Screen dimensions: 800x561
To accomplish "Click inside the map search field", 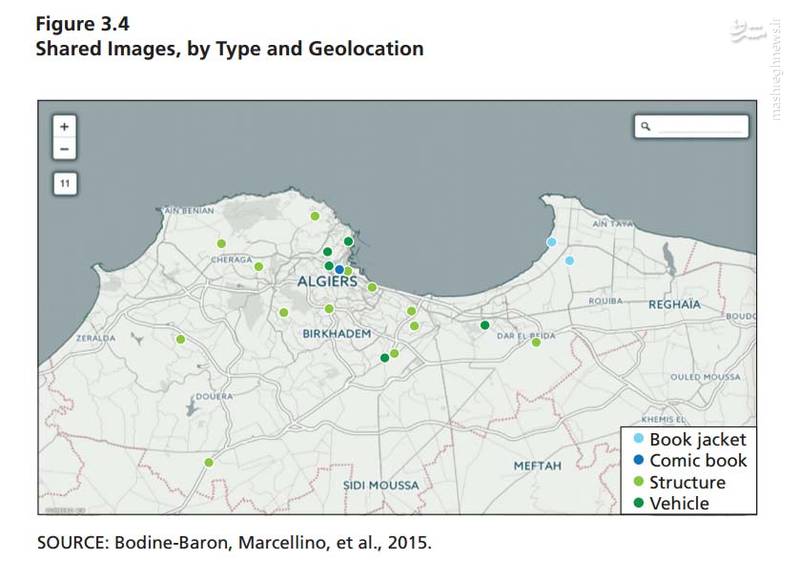I will click(700, 127).
